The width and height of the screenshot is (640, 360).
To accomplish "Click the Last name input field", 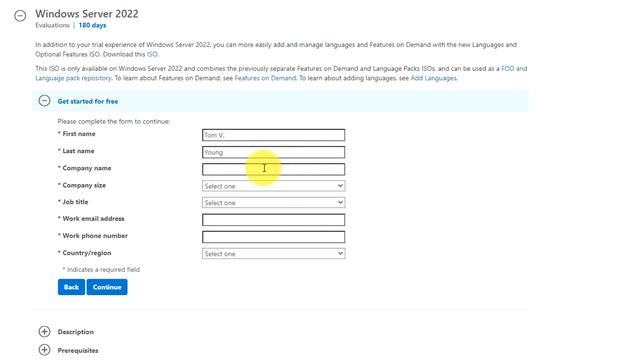I will click(x=273, y=152).
